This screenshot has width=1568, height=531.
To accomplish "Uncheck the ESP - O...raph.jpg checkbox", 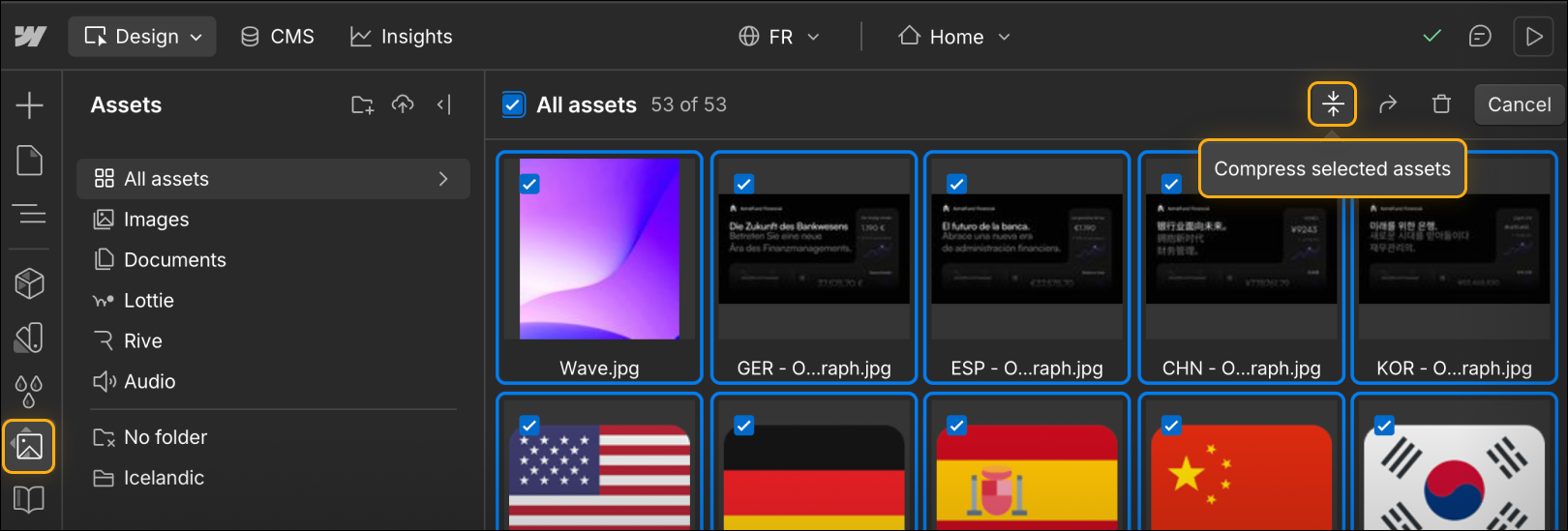I will pyautogui.click(x=956, y=184).
